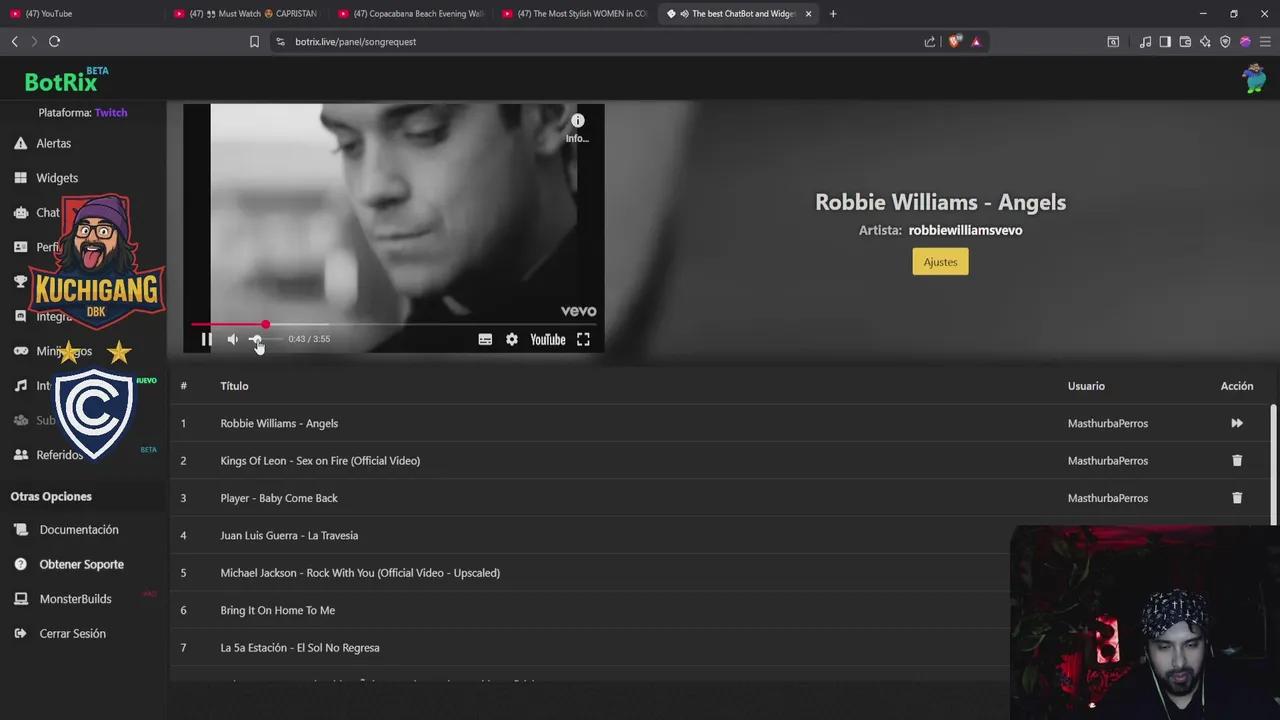The image size is (1280, 720).
Task: Select Kings Of Leon - Sex on Fire title
Action: point(320,461)
